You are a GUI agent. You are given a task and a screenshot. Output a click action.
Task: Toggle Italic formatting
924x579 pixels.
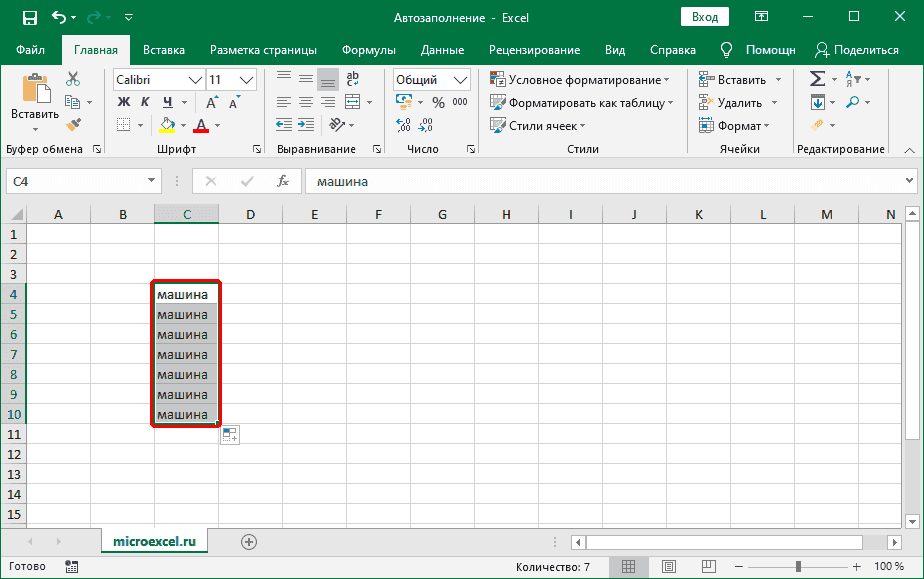click(146, 102)
